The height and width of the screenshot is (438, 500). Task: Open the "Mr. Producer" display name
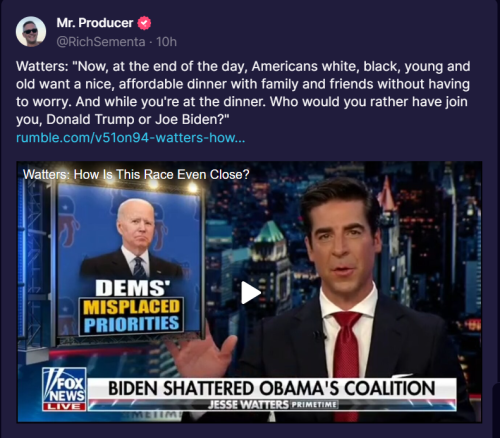(x=95, y=23)
